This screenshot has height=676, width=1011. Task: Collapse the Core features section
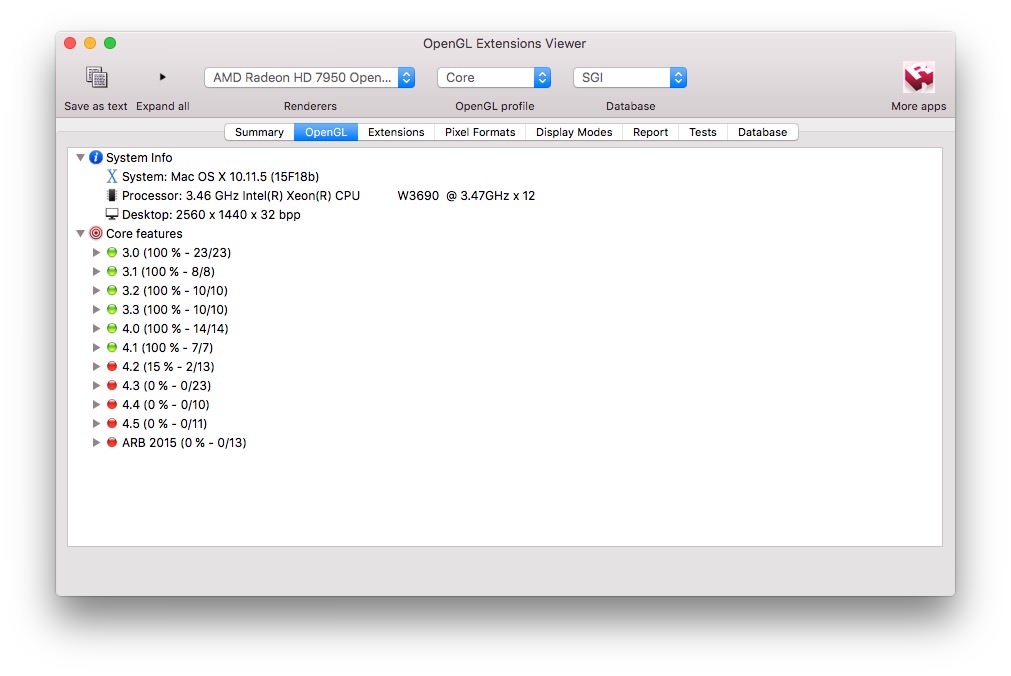(81, 234)
